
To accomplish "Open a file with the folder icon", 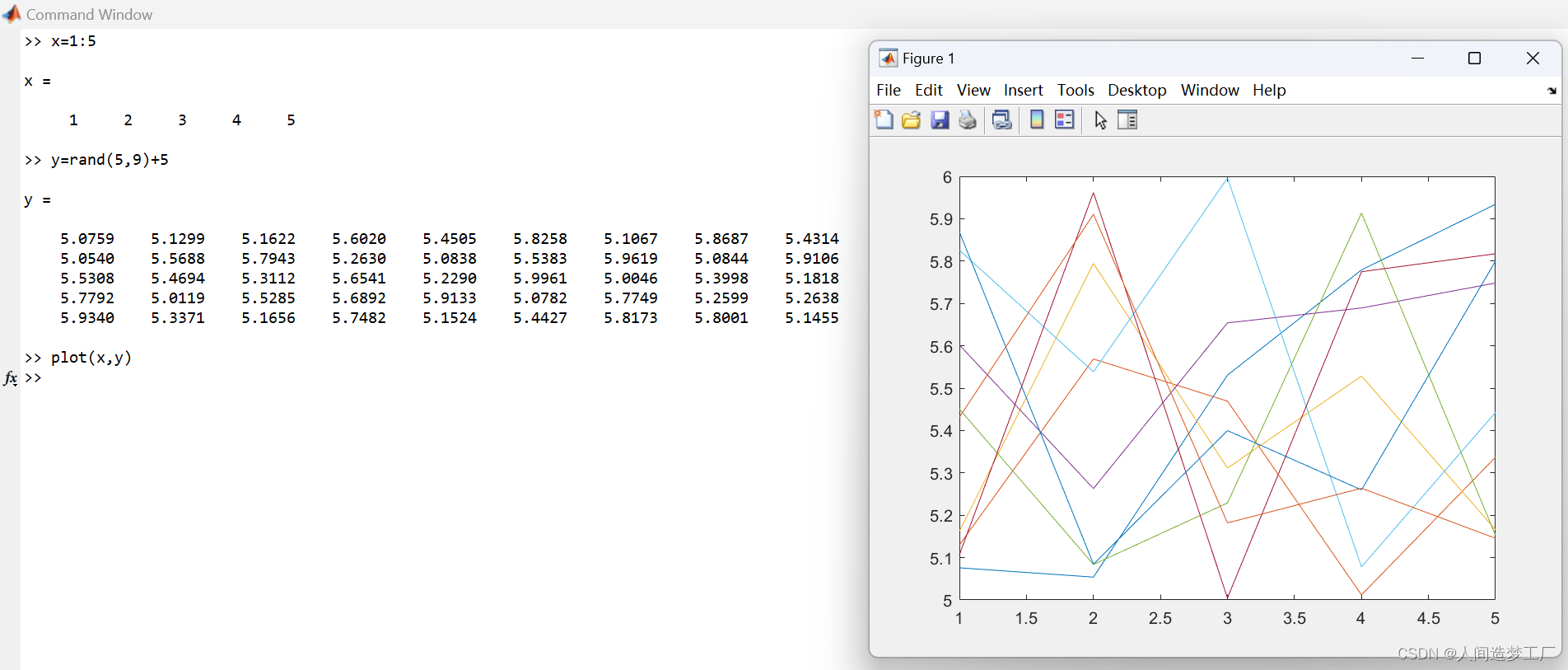I will point(911,120).
